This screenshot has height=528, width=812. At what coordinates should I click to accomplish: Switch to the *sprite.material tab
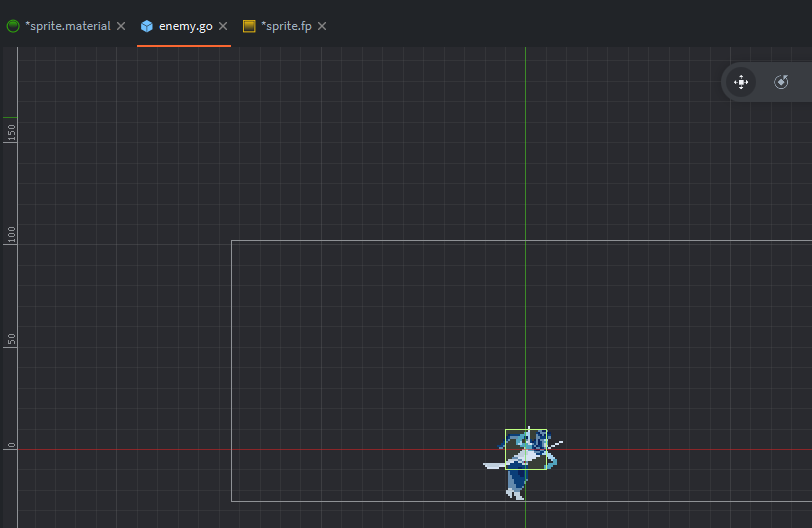click(68, 26)
